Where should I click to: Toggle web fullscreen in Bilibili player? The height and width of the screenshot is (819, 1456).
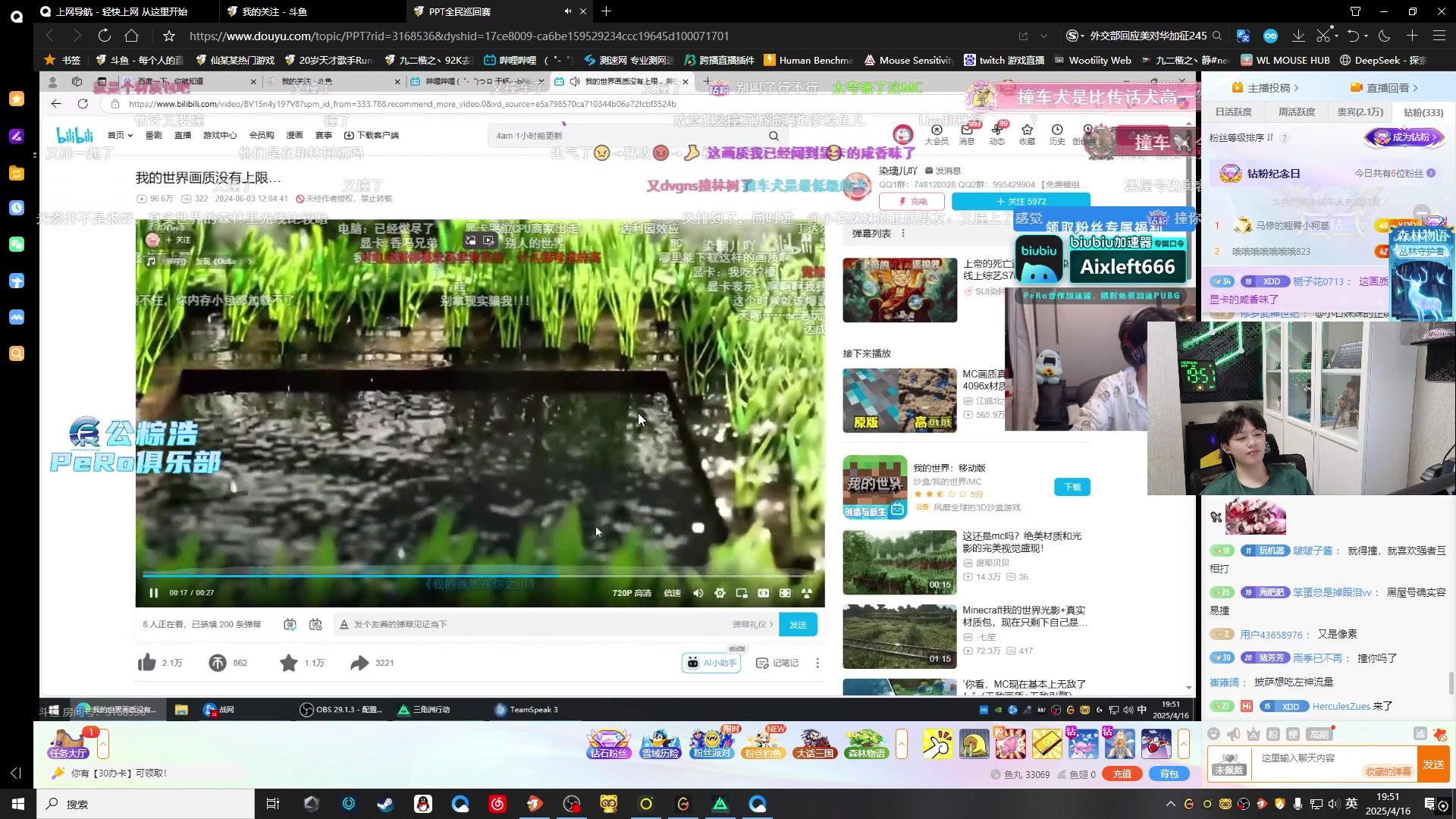(785, 593)
